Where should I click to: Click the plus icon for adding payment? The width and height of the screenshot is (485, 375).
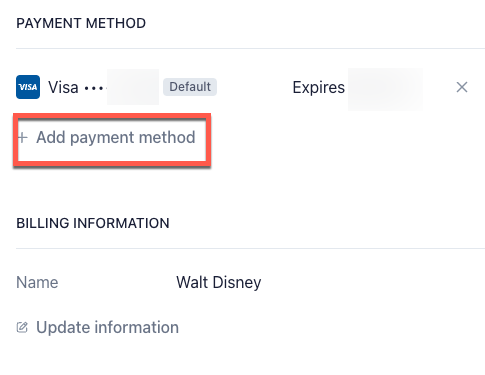(22, 137)
